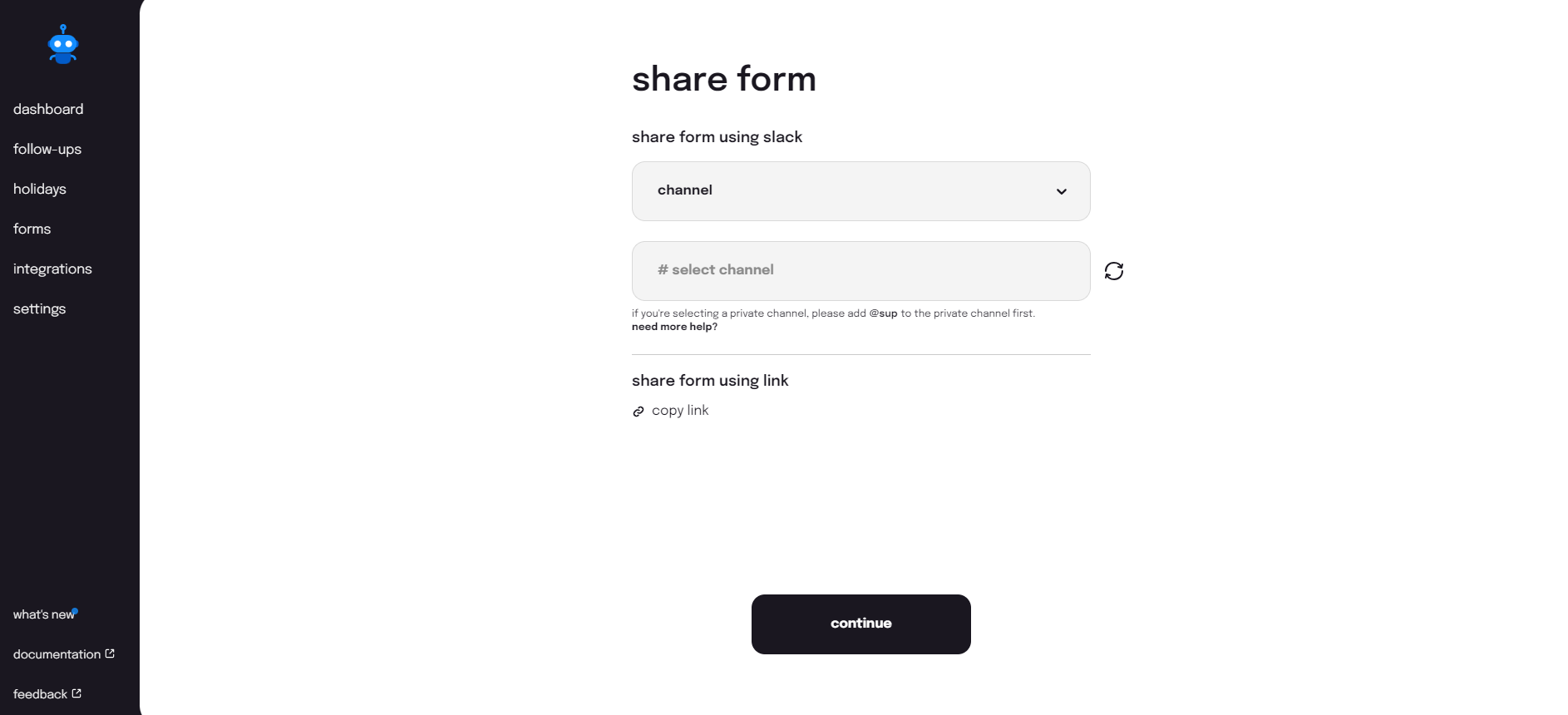Click the what's new notification dot
Image resolution: width=1568 pixels, height=715 pixels.
point(75,611)
